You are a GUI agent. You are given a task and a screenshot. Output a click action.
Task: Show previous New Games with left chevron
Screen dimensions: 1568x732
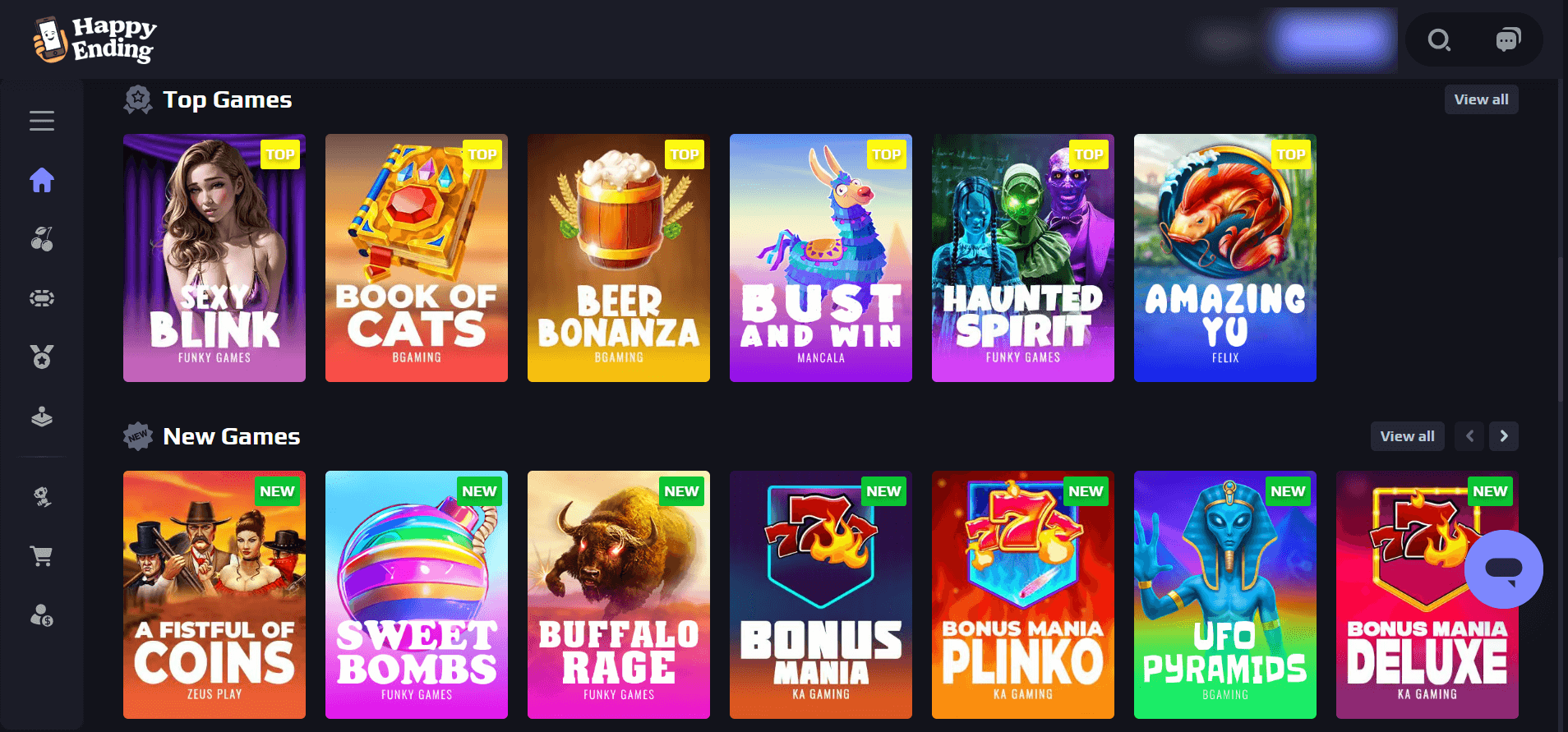click(1469, 436)
